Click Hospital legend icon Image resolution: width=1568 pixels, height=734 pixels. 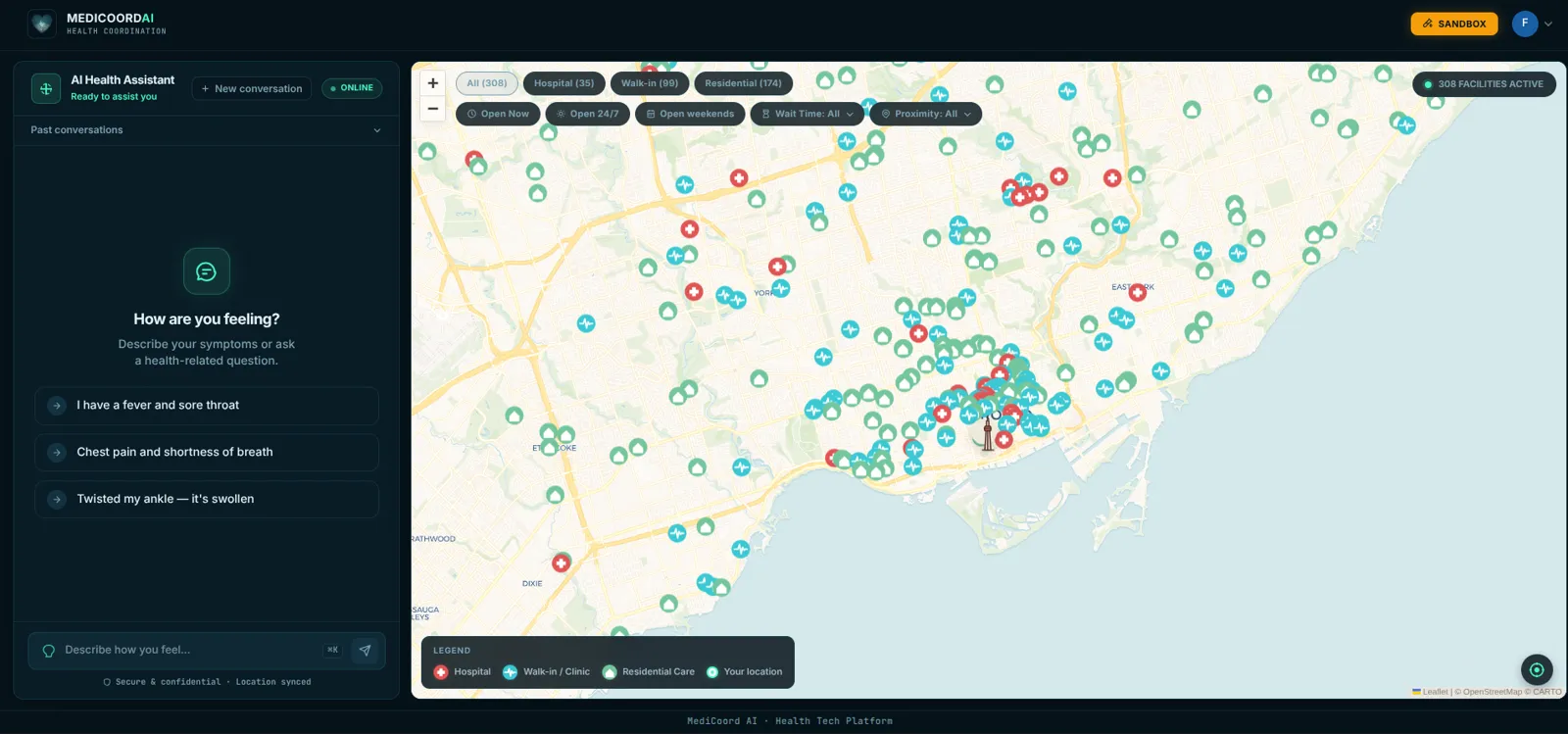441,672
